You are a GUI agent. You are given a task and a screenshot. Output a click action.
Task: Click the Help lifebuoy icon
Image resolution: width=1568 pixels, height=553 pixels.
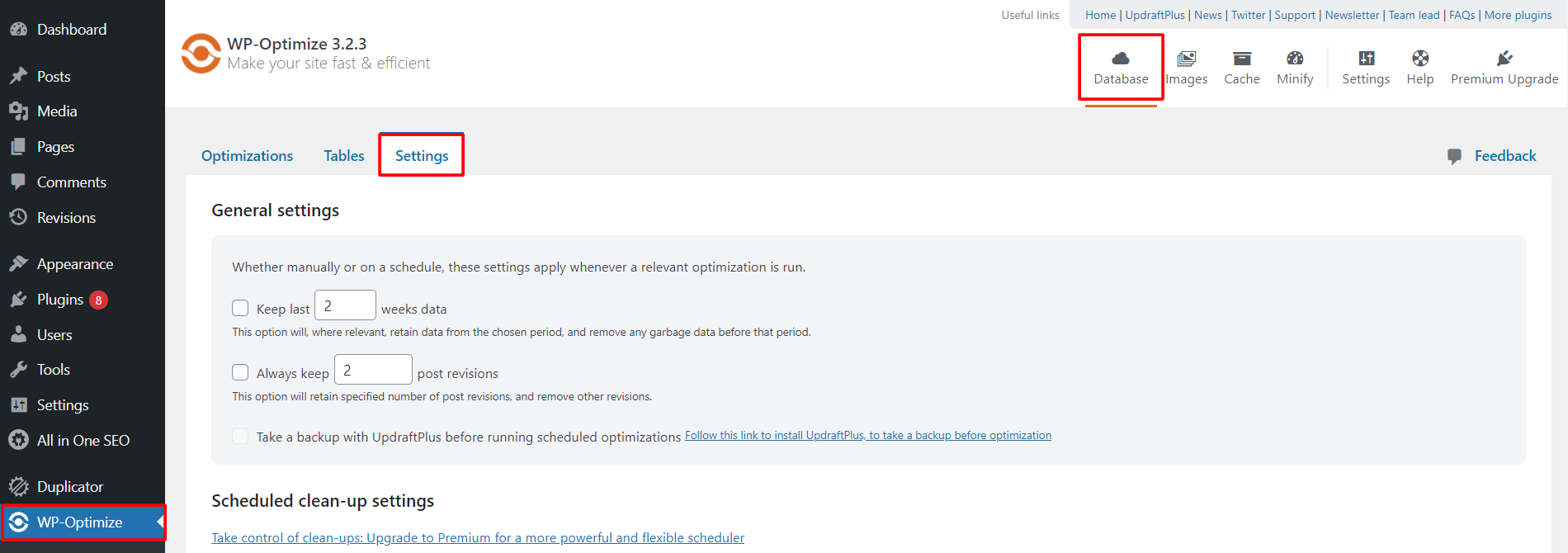tap(1419, 59)
